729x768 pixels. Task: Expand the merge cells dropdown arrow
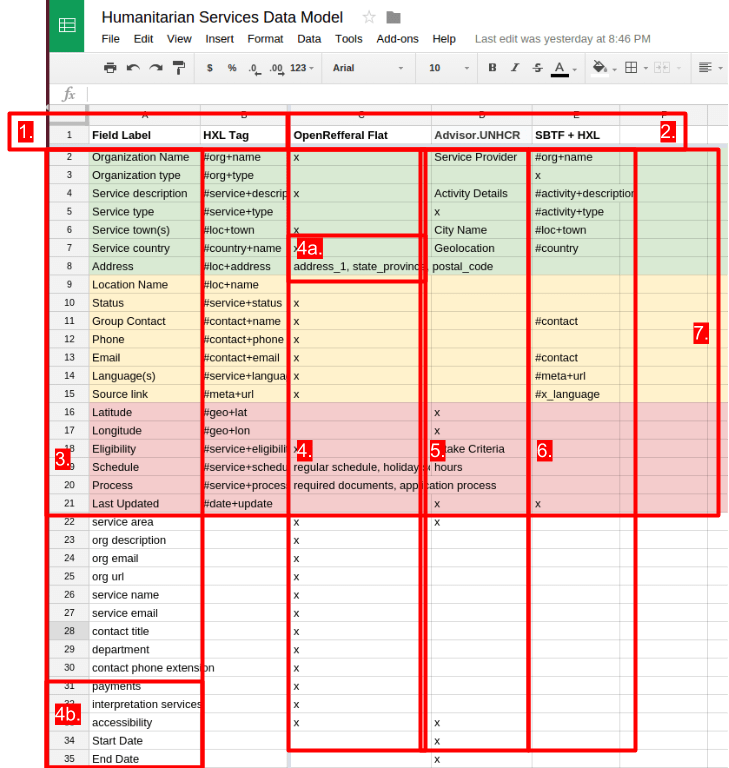[679, 69]
